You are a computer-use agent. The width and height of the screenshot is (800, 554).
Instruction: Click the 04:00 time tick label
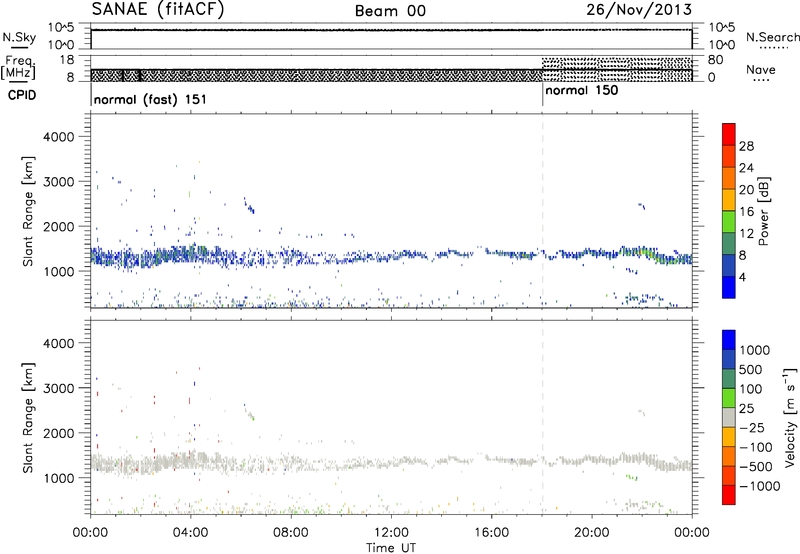coord(190,533)
